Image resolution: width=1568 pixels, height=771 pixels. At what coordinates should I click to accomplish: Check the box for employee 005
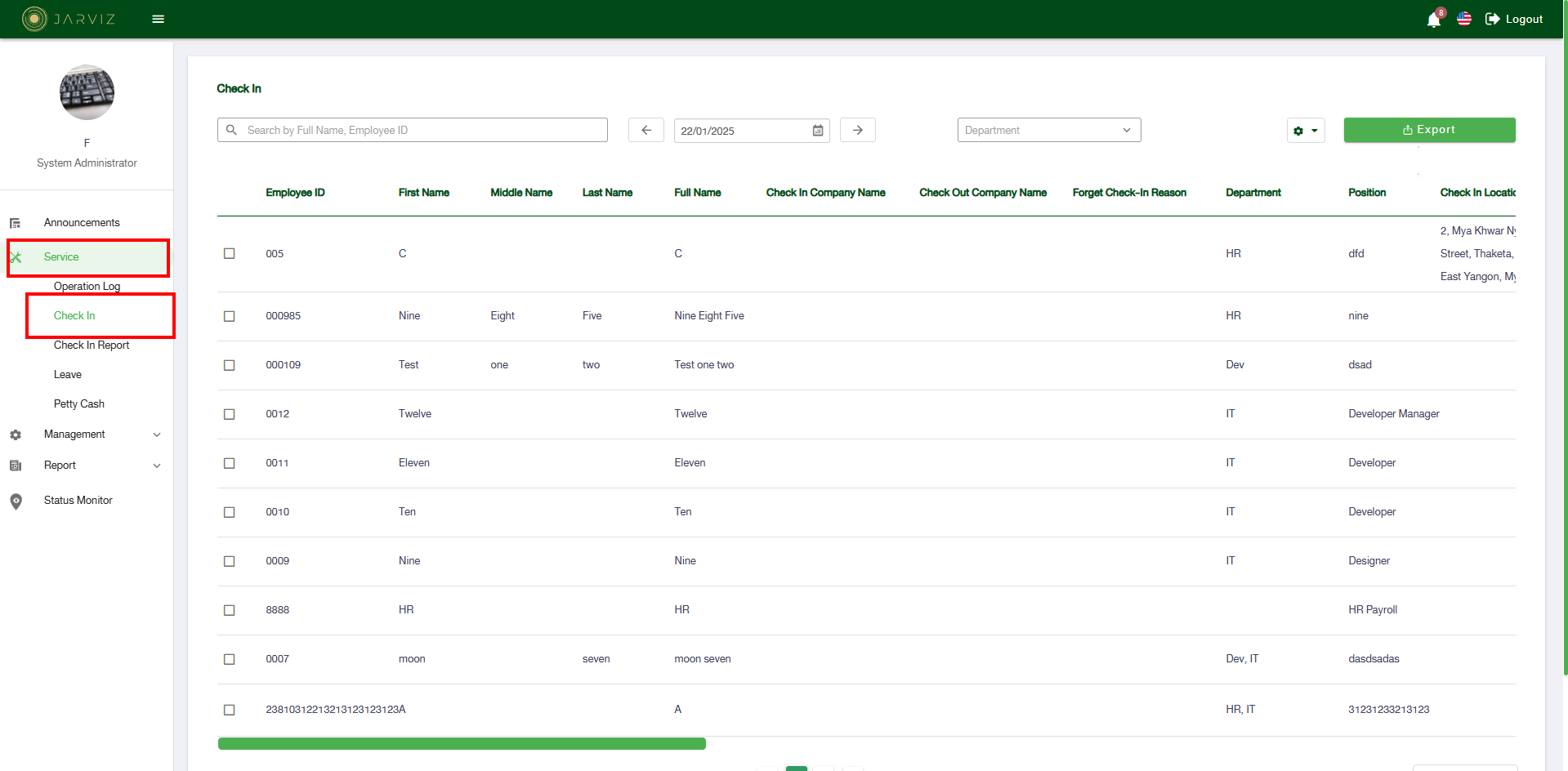[230, 254]
